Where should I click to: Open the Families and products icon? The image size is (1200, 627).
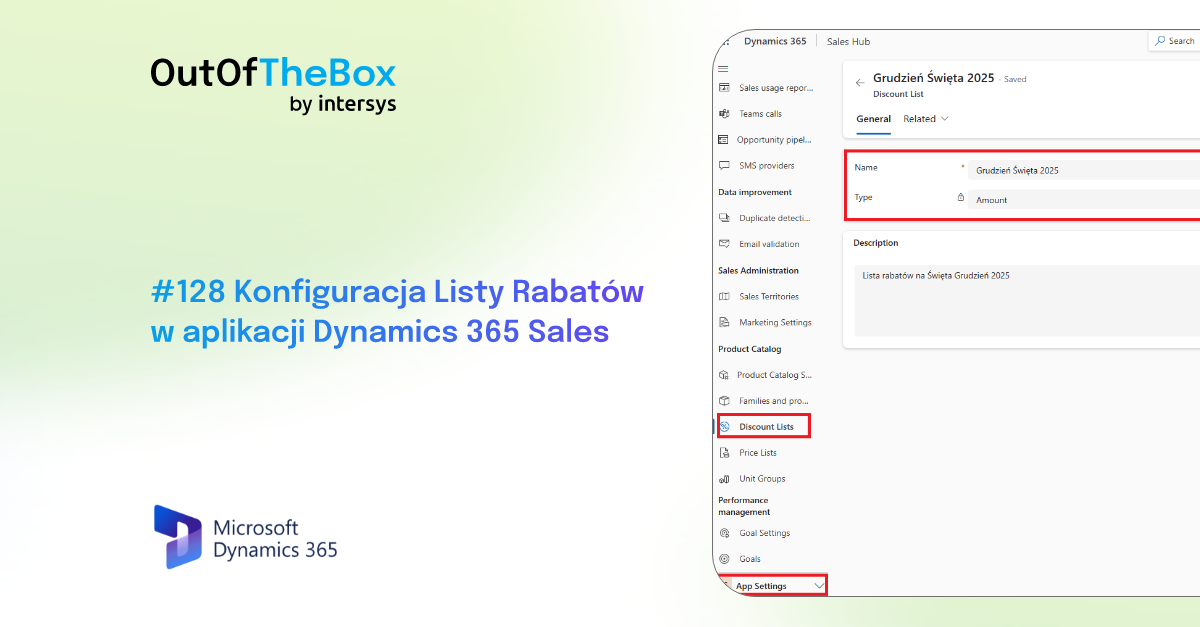point(726,400)
